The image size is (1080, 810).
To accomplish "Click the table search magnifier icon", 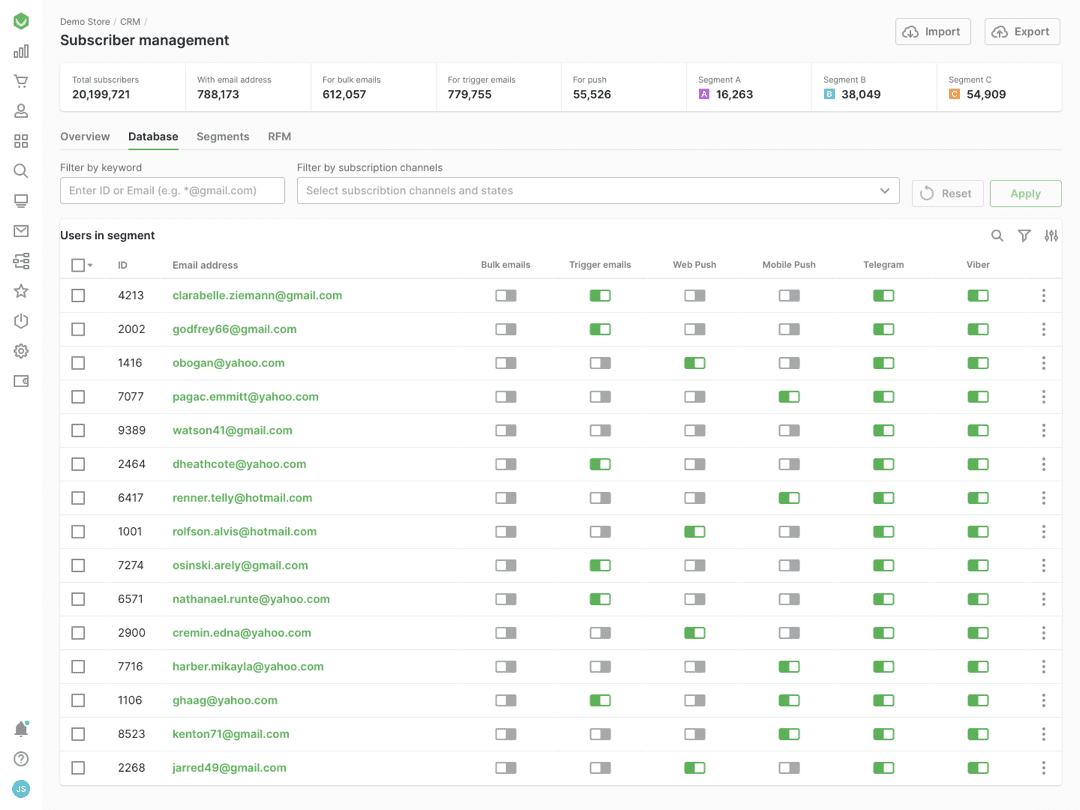I will (997, 236).
